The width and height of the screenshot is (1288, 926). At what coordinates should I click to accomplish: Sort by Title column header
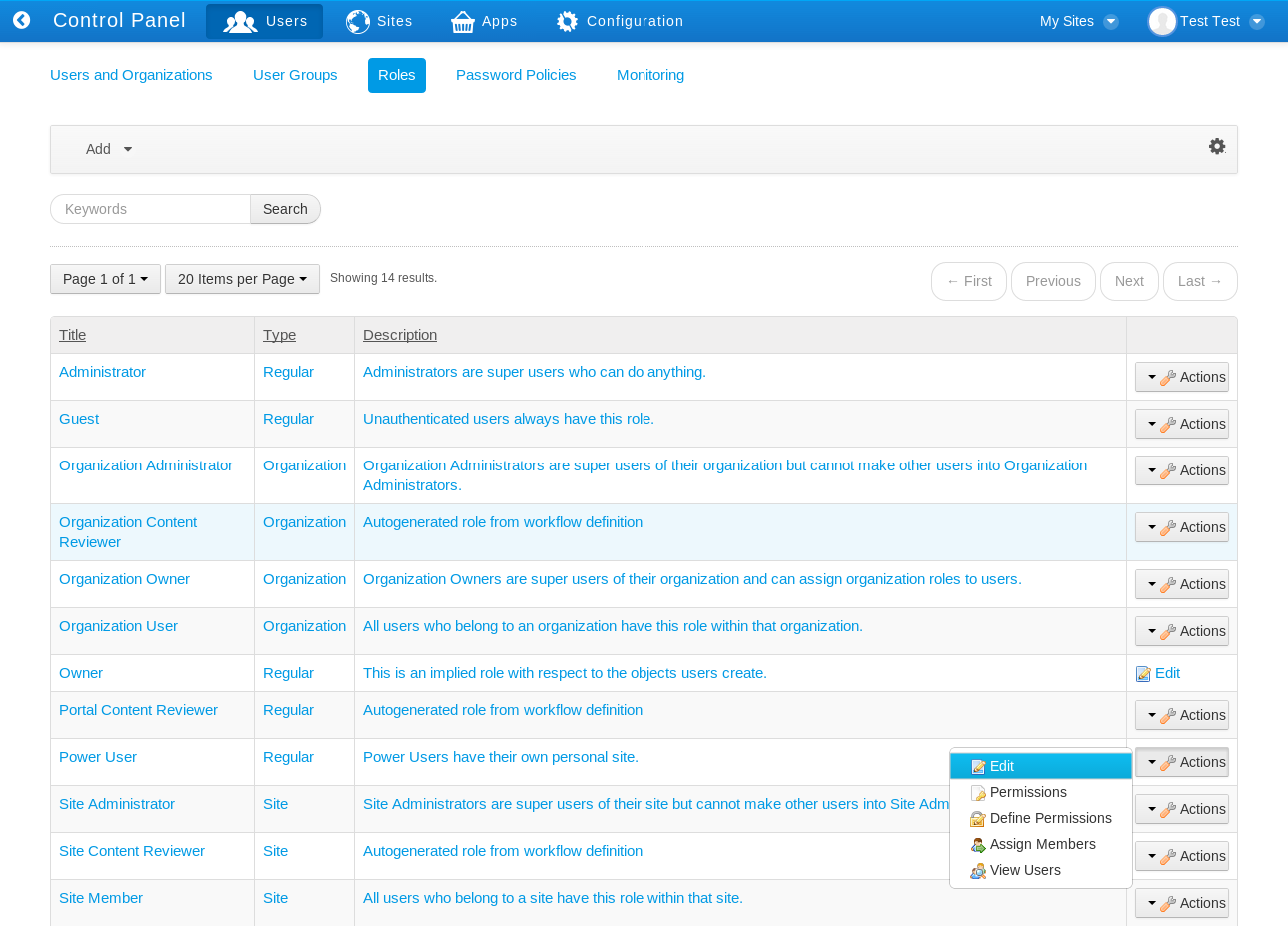click(72, 335)
